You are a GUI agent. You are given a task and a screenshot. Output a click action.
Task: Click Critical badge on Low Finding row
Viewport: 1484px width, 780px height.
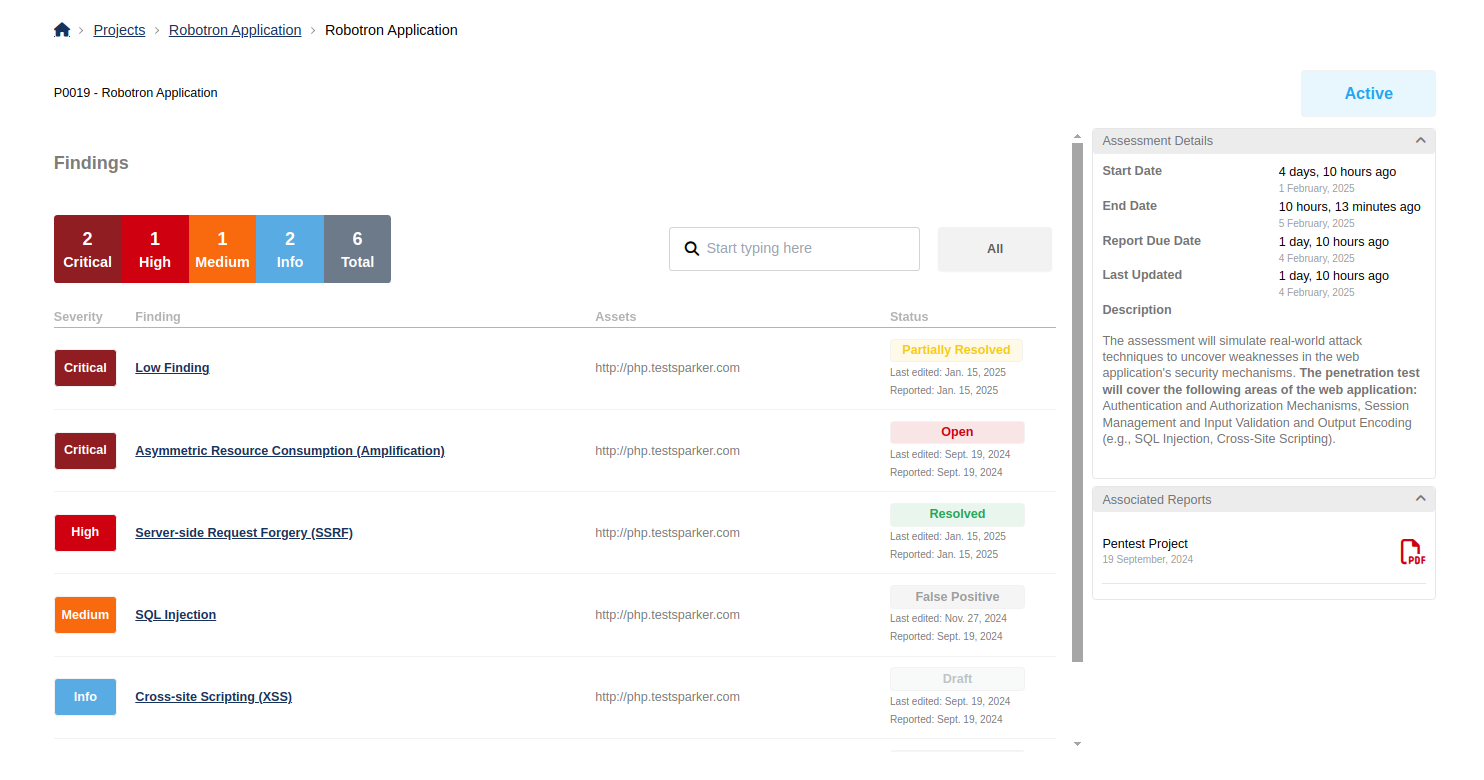click(x=85, y=368)
